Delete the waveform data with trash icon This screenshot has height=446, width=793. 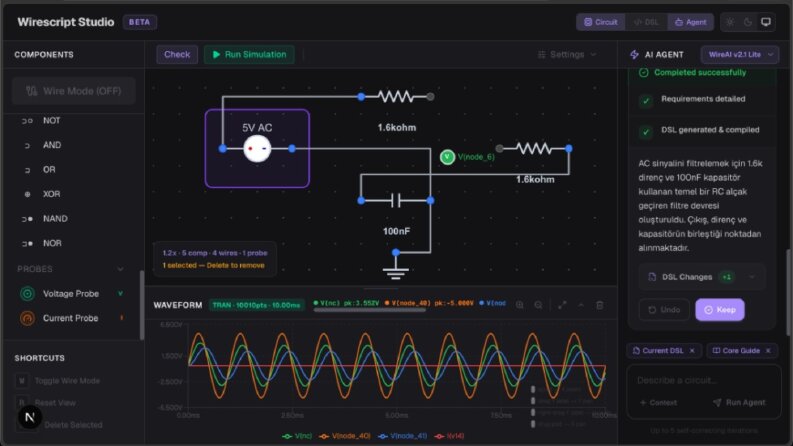[599, 305]
